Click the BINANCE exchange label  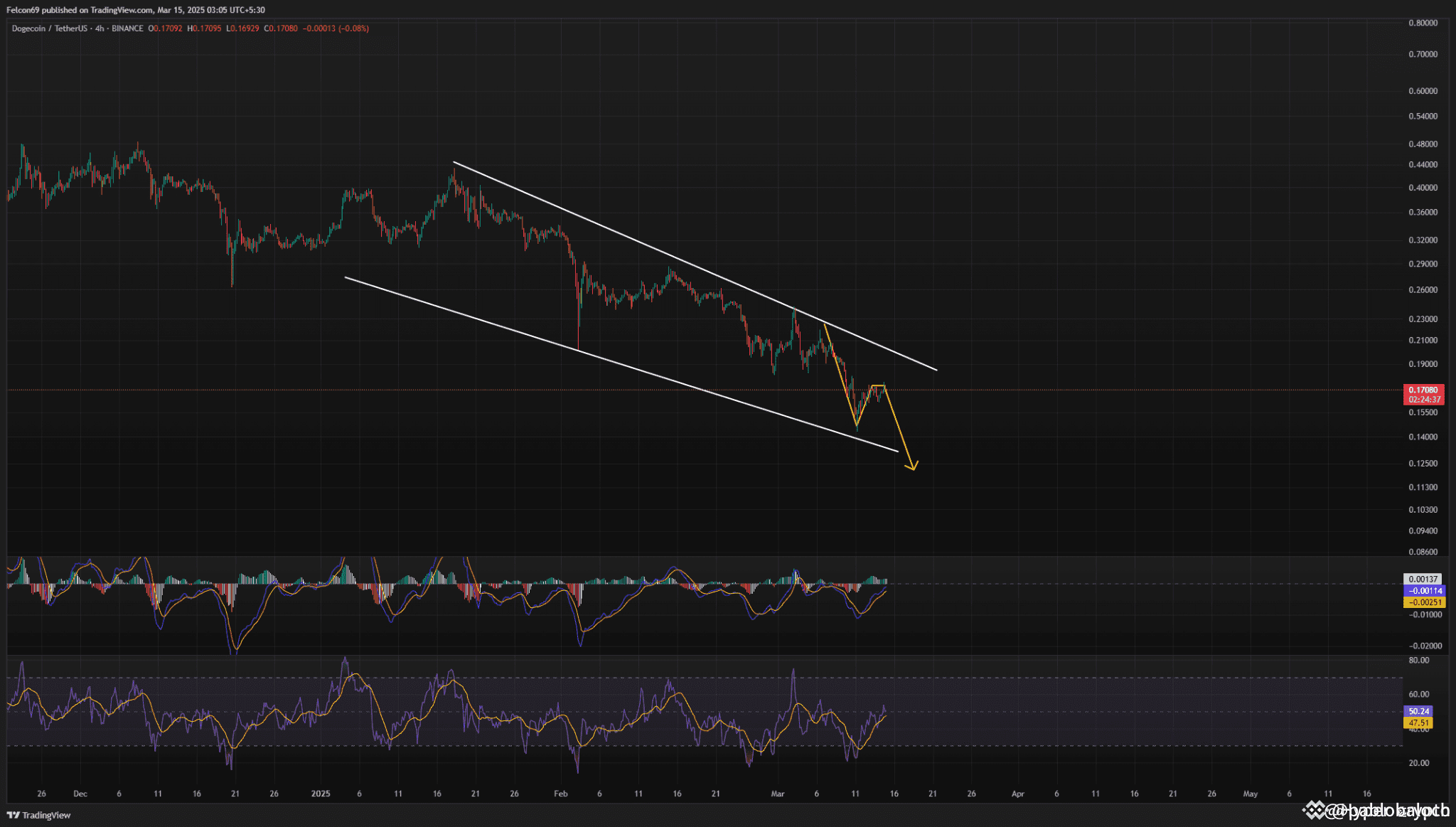pyautogui.click(x=127, y=28)
